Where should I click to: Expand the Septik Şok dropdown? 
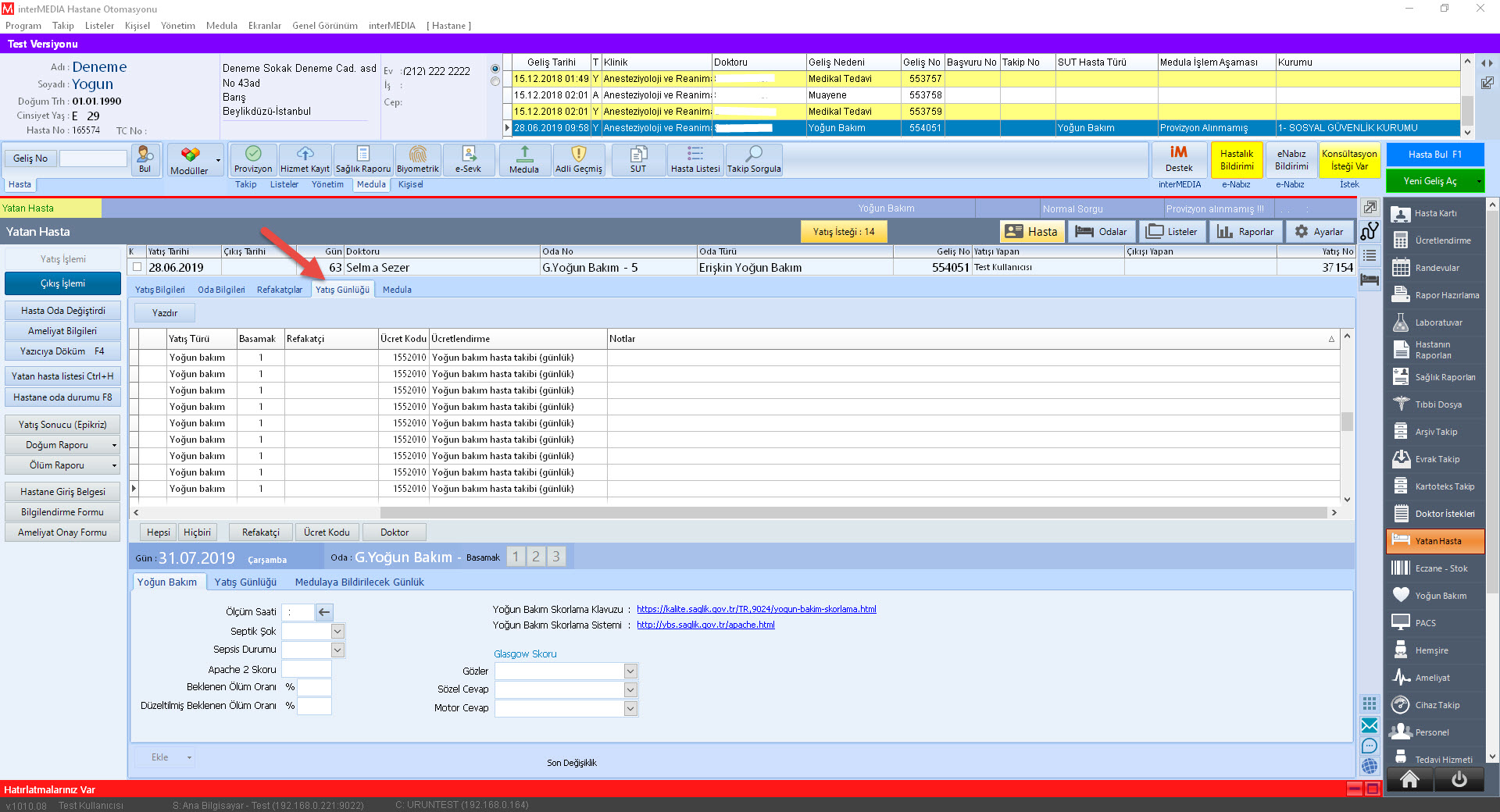coord(337,631)
